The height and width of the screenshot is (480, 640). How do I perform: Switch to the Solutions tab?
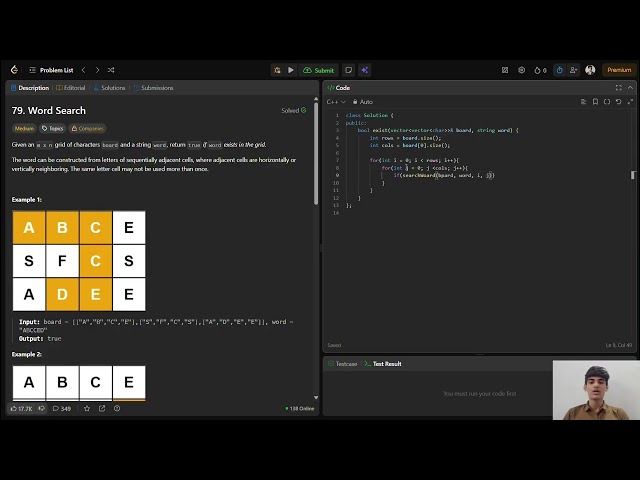click(109, 88)
